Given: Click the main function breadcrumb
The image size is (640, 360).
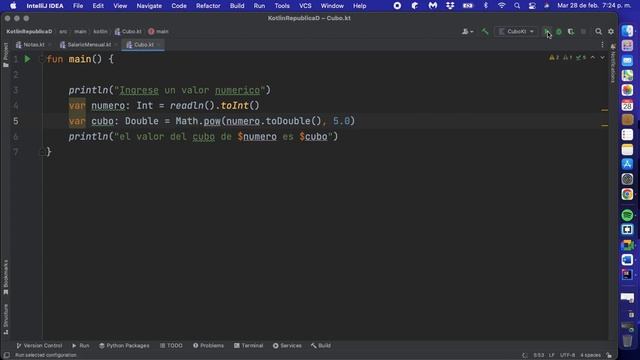Looking at the screenshot, I should (x=158, y=31).
